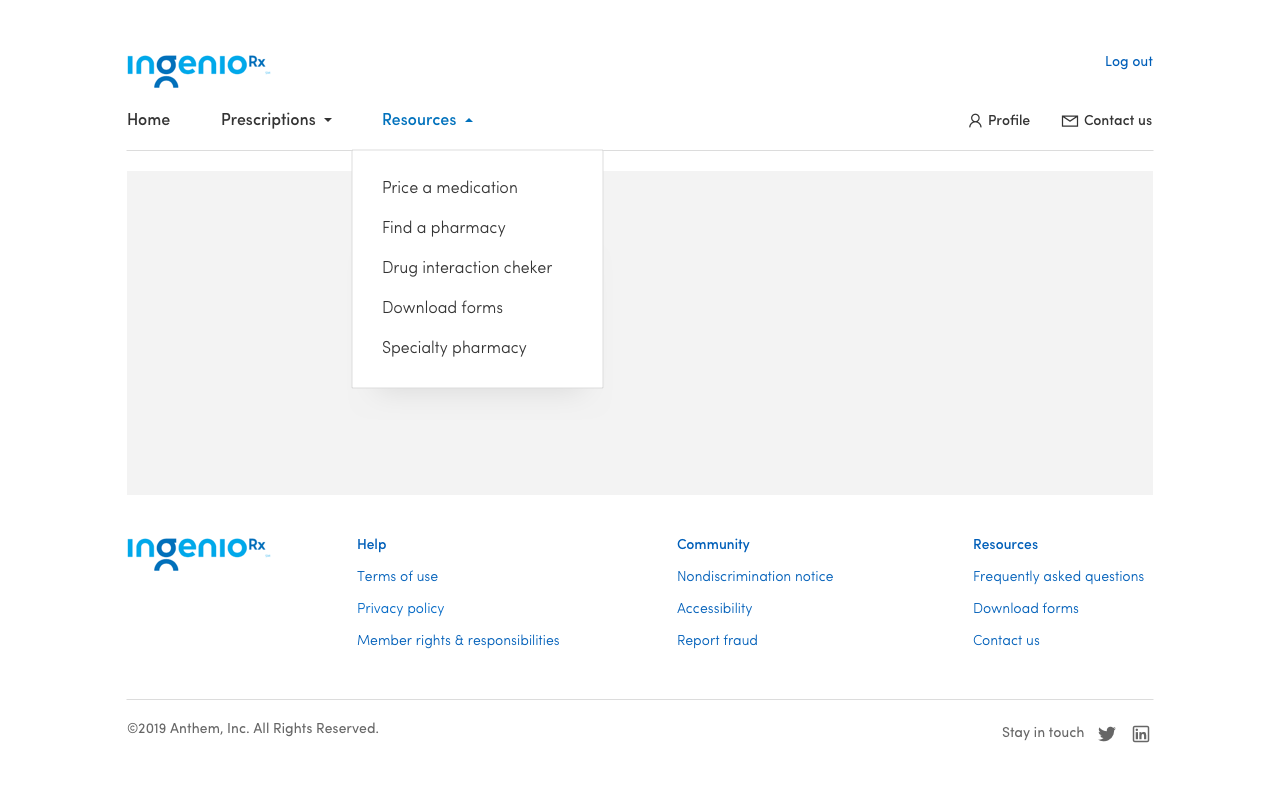View Member rights & responsibilities
The width and height of the screenshot is (1280, 800).
point(458,641)
